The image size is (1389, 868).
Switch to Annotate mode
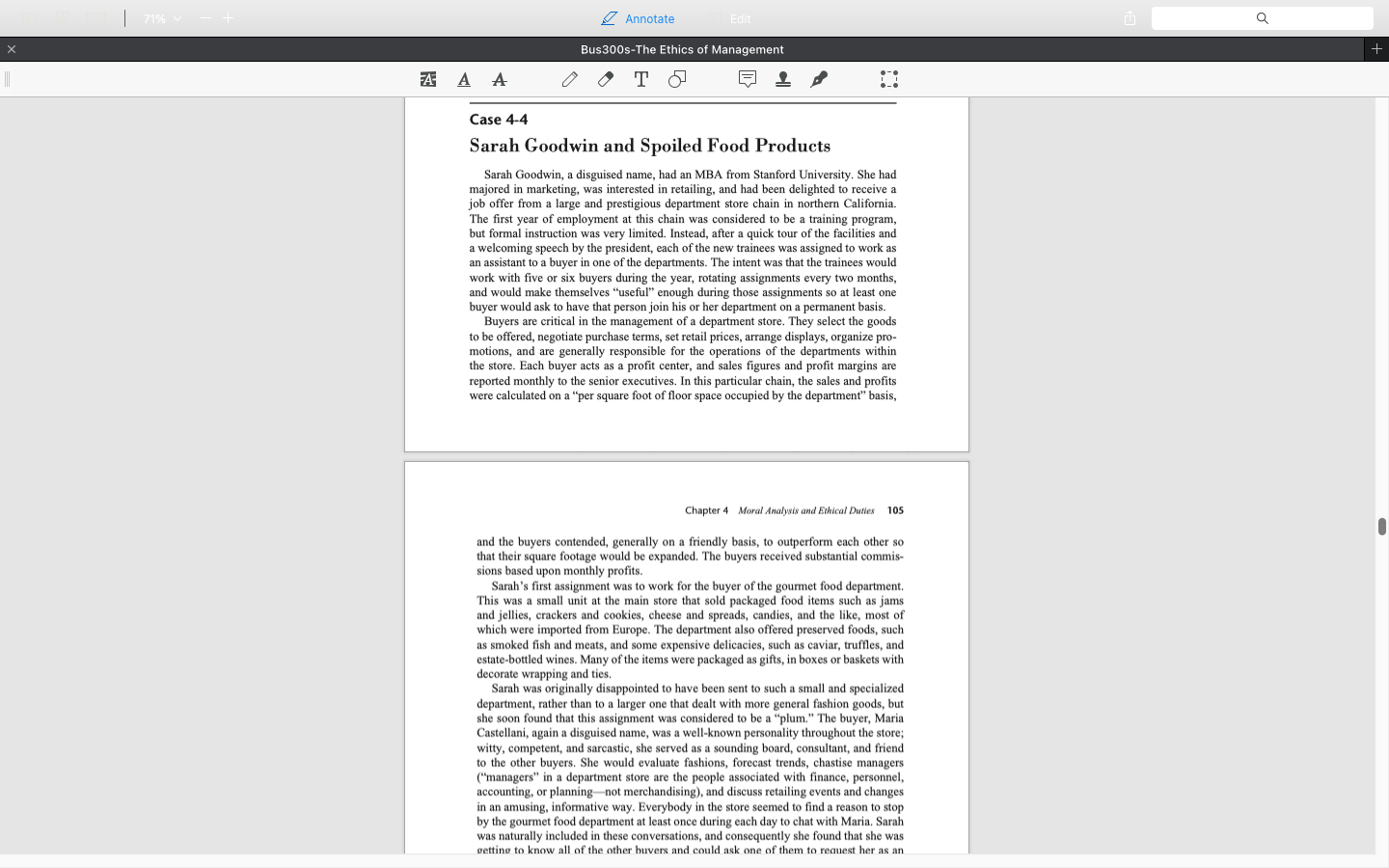pyautogui.click(x=638, y=18)
